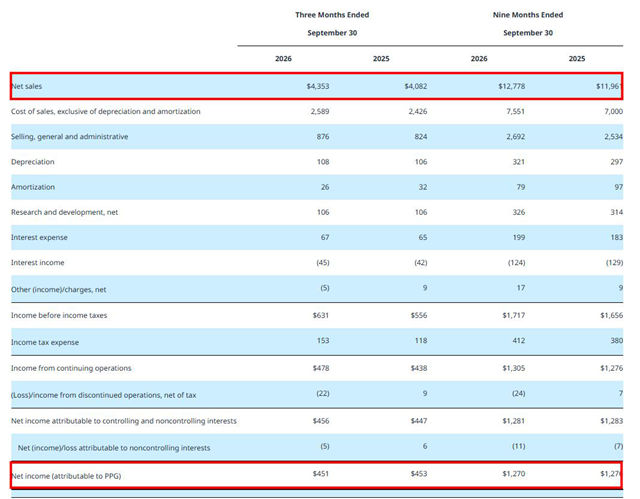640x499 pixels.
Task: Select 'Net income (attributable to PPG)' label
Action: [x=66, y=476]
